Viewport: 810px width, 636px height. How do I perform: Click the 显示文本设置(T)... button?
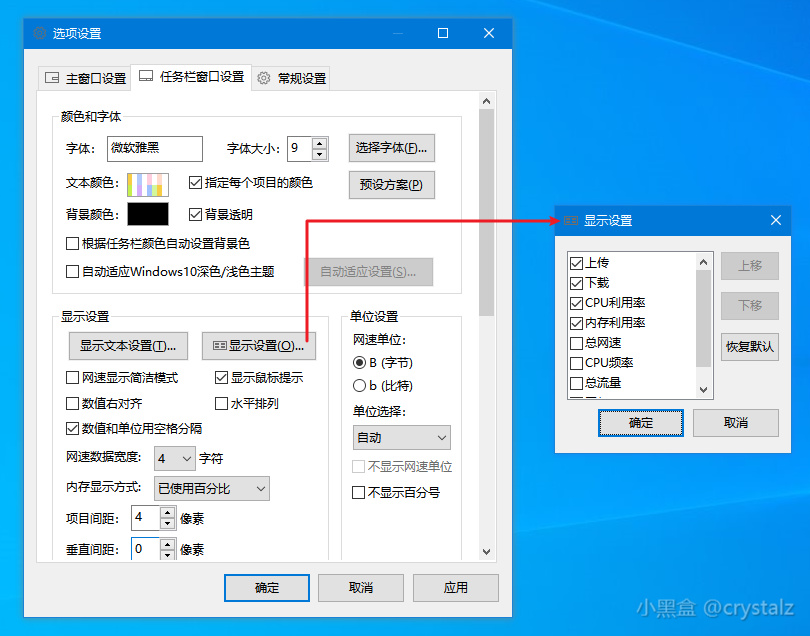(128, 346)
